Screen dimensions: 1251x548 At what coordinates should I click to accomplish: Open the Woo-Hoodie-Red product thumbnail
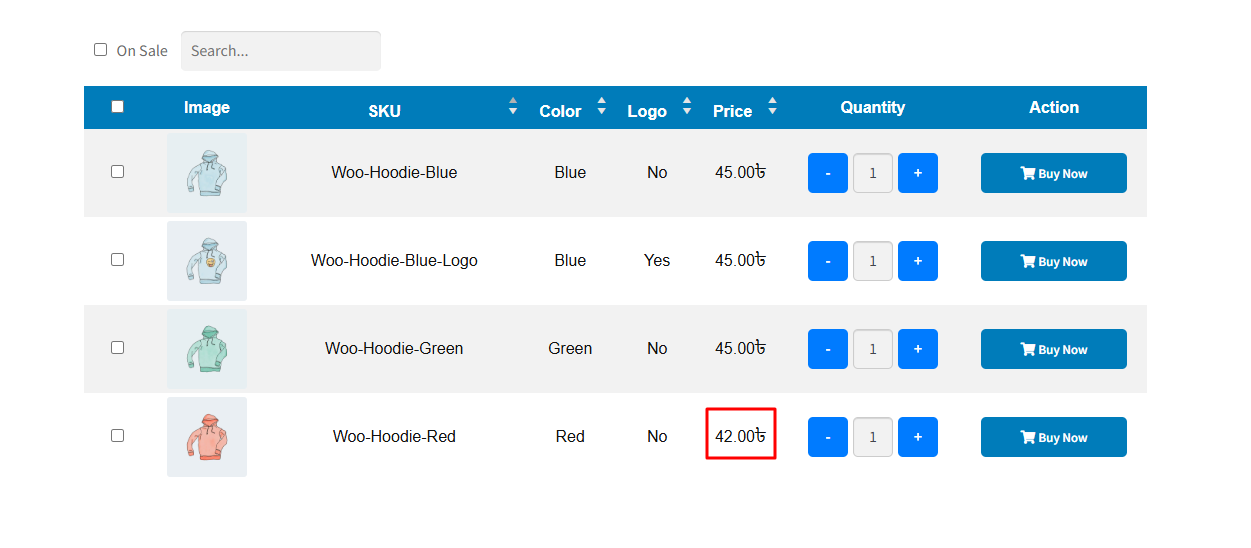click(207, 437)
